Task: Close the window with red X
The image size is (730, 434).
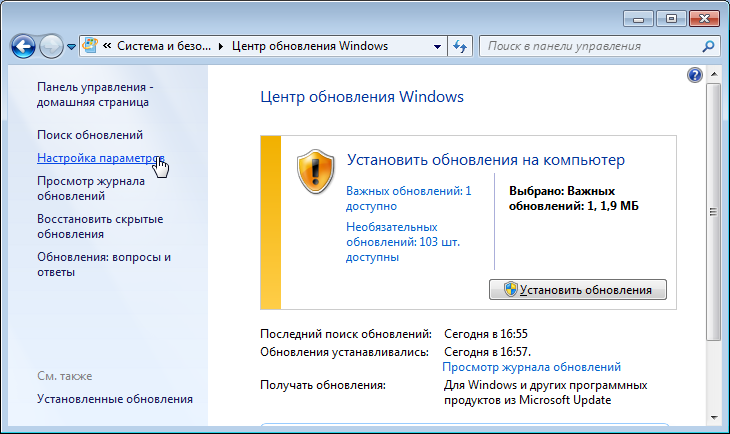Action: (x=704, y=19)
